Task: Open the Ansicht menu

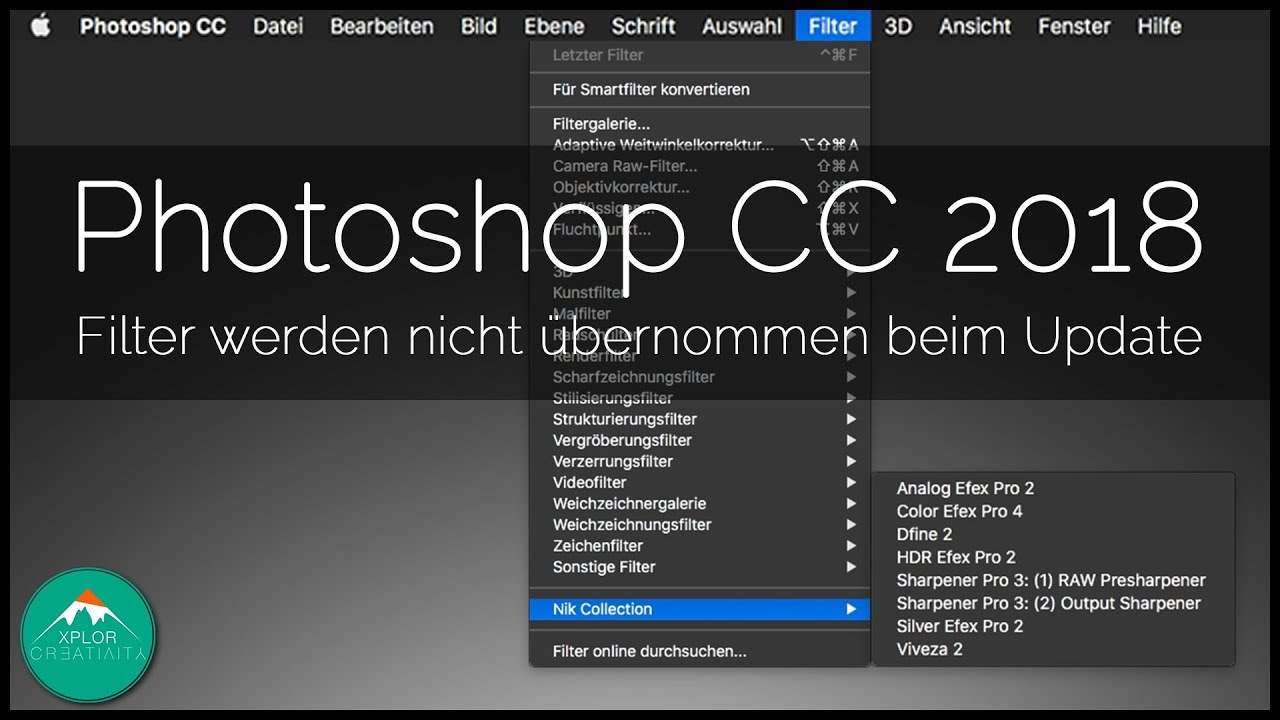Action: 975,26
